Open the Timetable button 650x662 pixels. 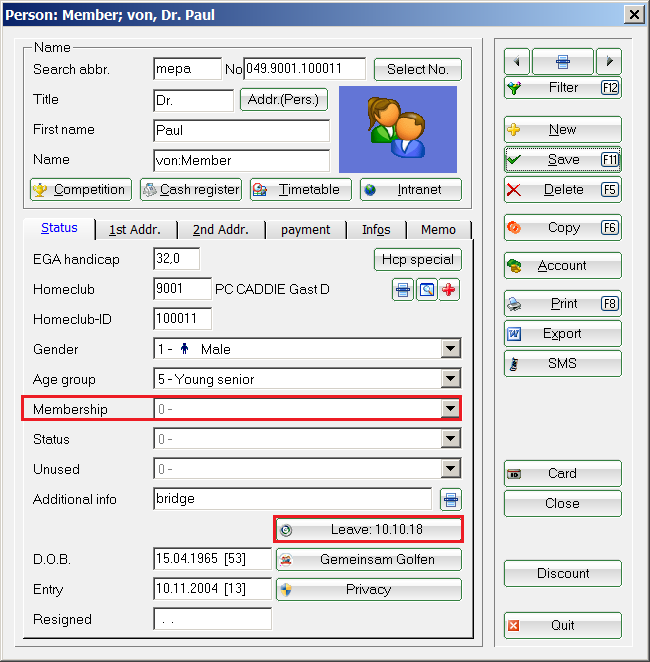point(301,190)
